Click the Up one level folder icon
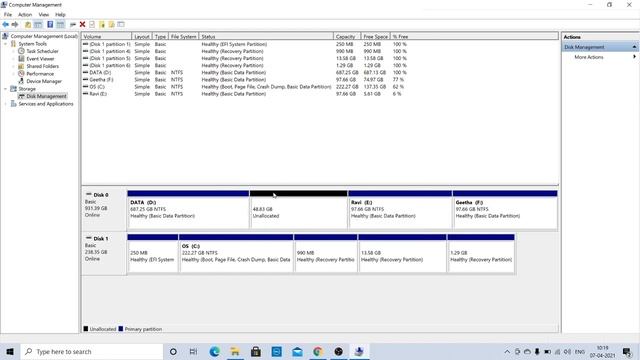This screenshot has width=640, height=360. pyautogui.click(x=28, y=24)
